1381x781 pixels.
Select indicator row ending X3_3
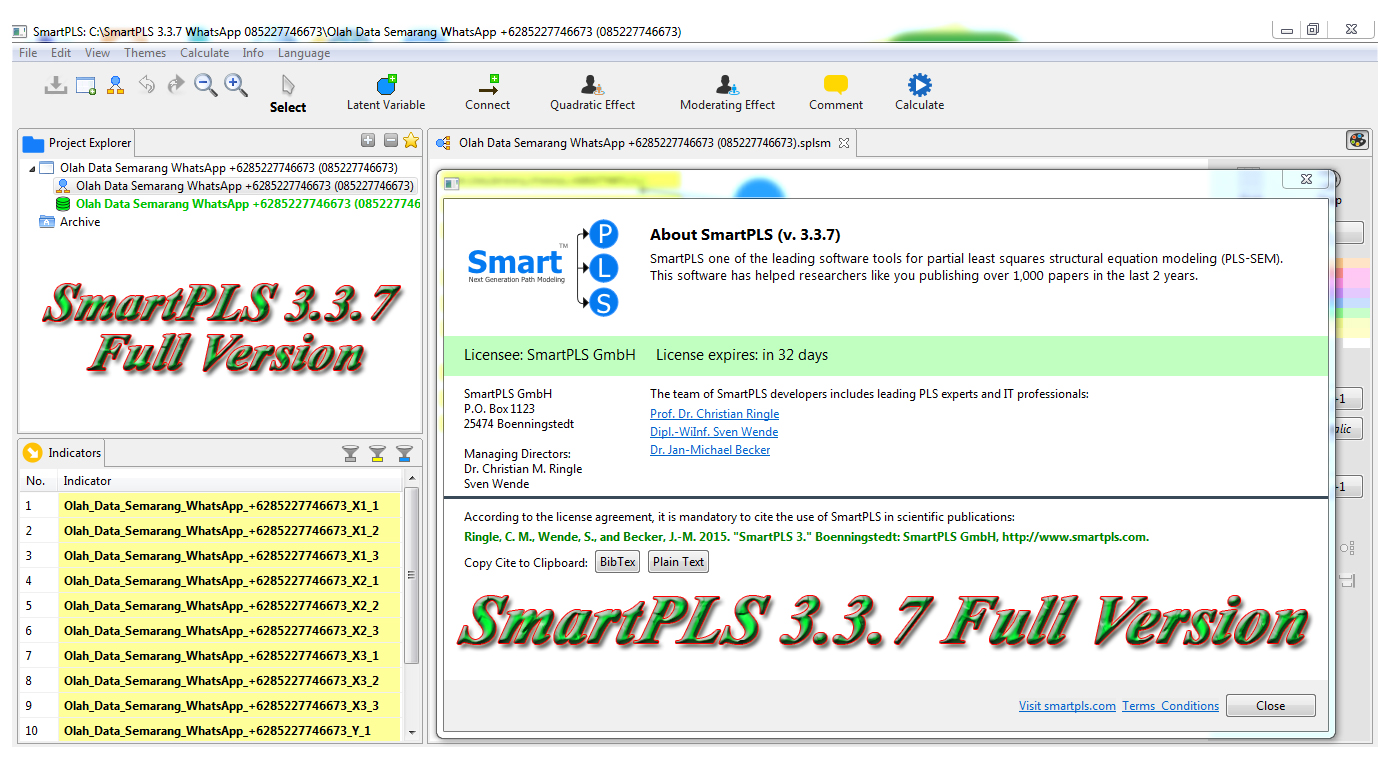[x=211, y=706]
